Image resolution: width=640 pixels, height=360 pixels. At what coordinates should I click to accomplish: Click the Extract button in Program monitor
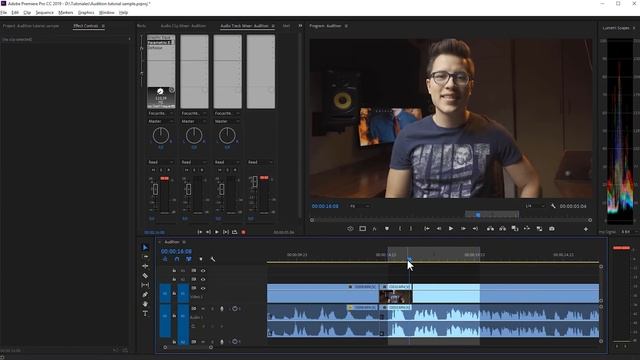[x=502, y=229]
